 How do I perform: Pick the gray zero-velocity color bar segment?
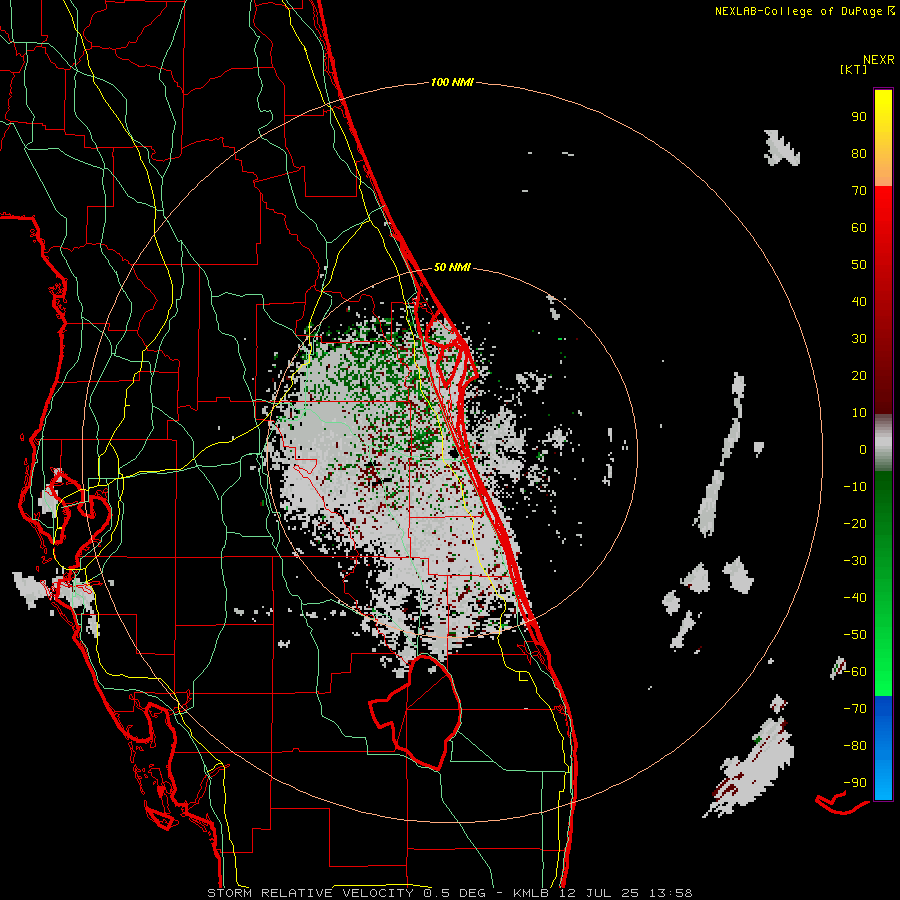[x=883, y=443]
